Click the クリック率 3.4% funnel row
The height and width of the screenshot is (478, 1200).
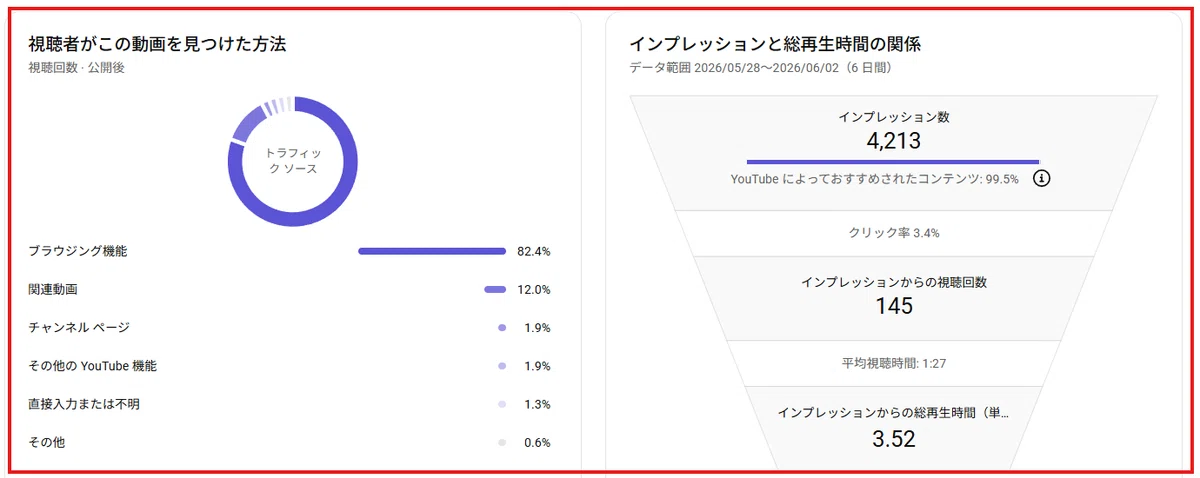click(894, 233)
